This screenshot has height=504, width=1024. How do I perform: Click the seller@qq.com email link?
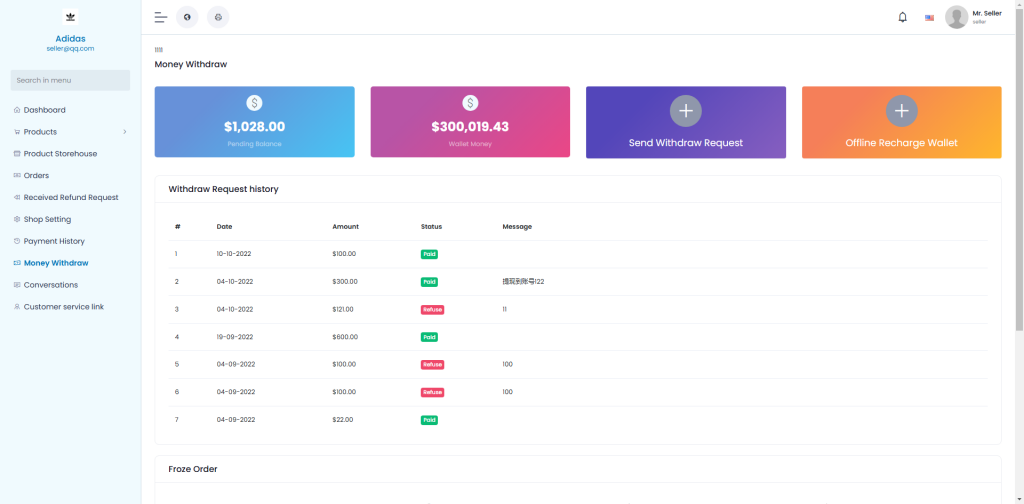tap(70, 48)
